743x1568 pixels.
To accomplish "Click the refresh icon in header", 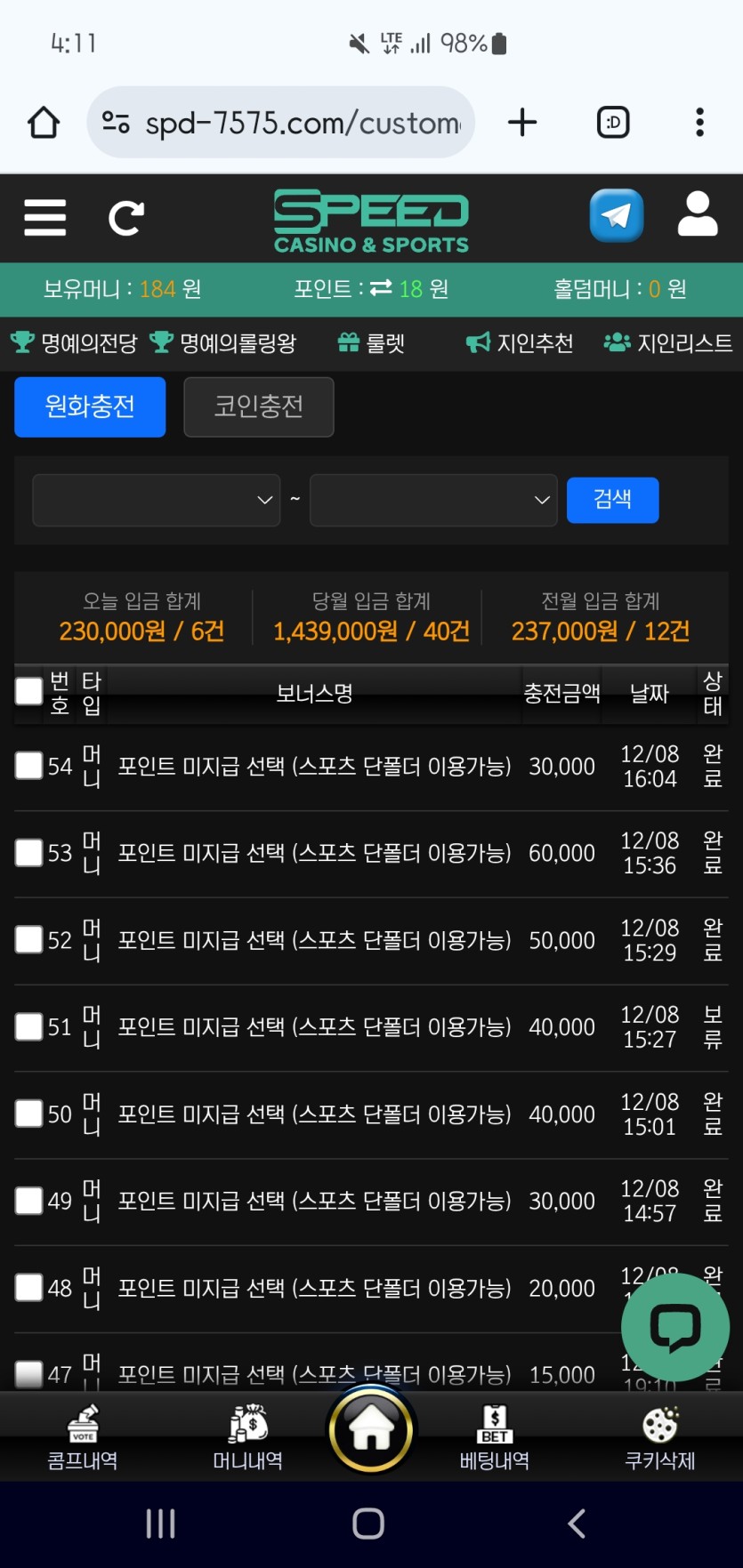I will [x=125, y=218].
